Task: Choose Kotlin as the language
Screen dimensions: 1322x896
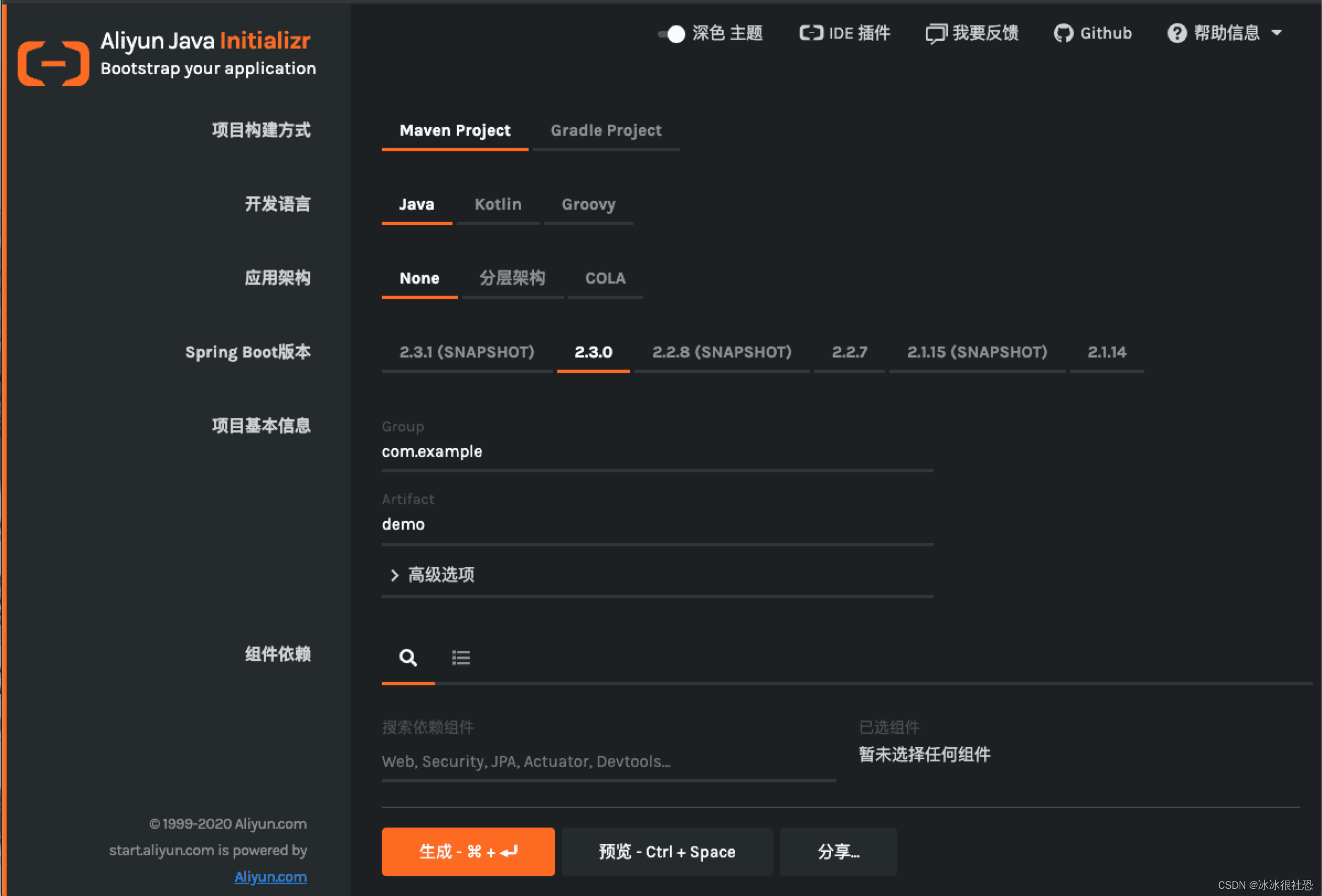Action: pyautogui.click(x=498, y=204)
